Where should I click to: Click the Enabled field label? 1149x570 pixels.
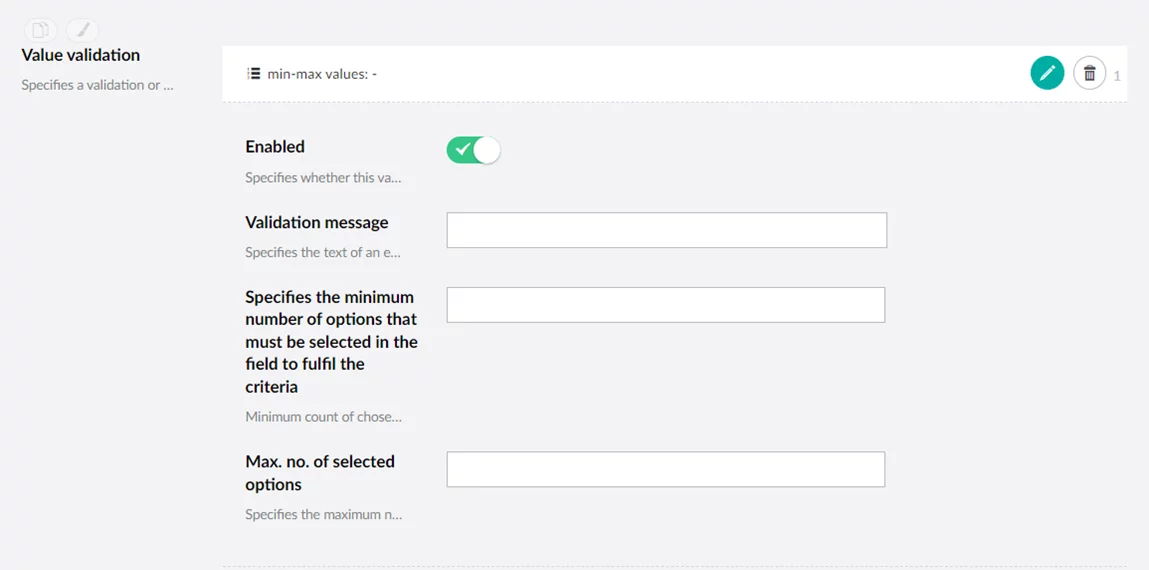(275, 146)
